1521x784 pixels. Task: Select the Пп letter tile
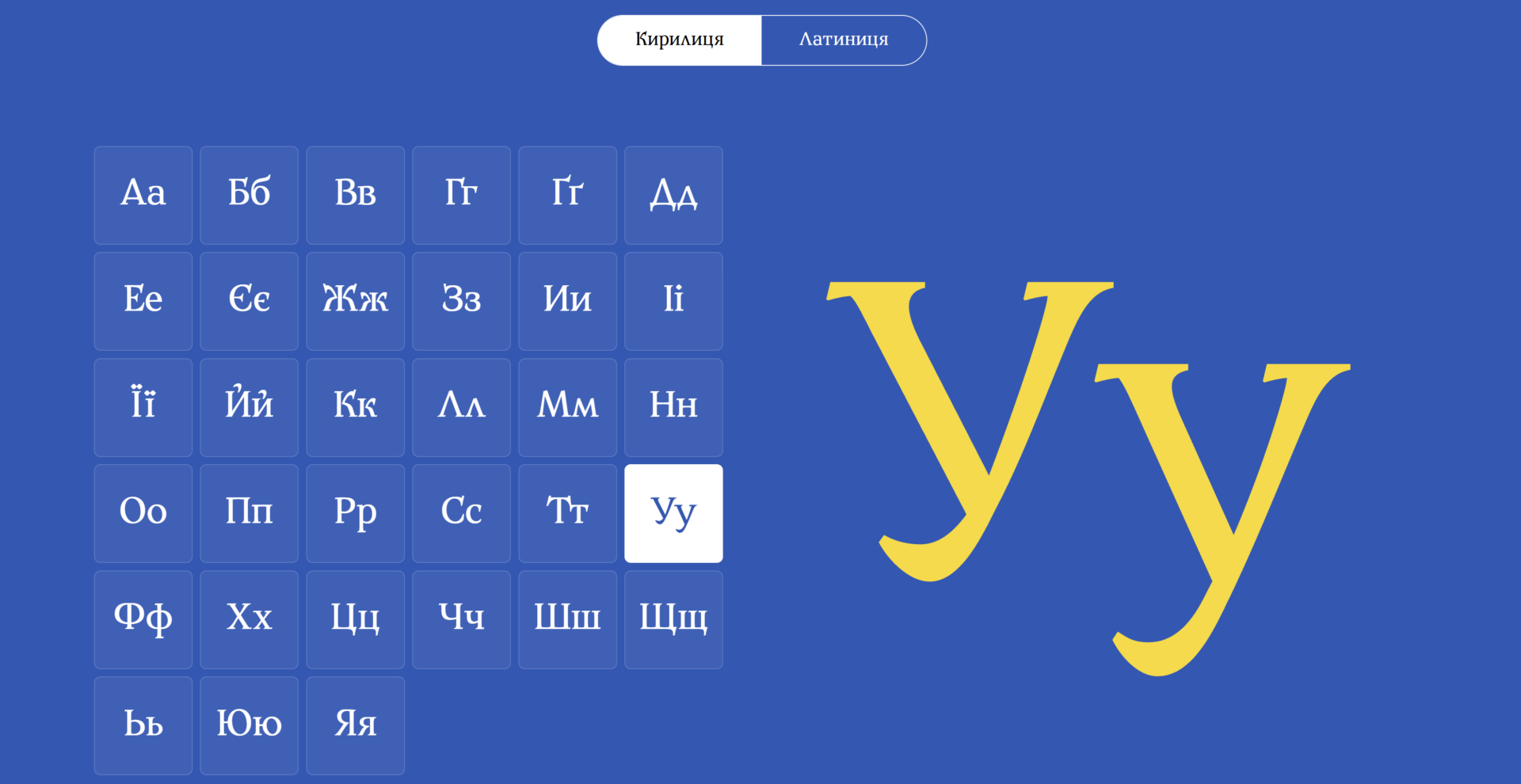point(250,513)
